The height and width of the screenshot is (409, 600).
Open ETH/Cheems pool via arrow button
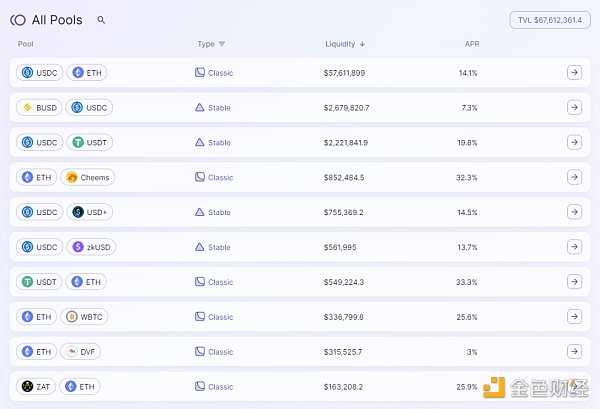(573, 177)
